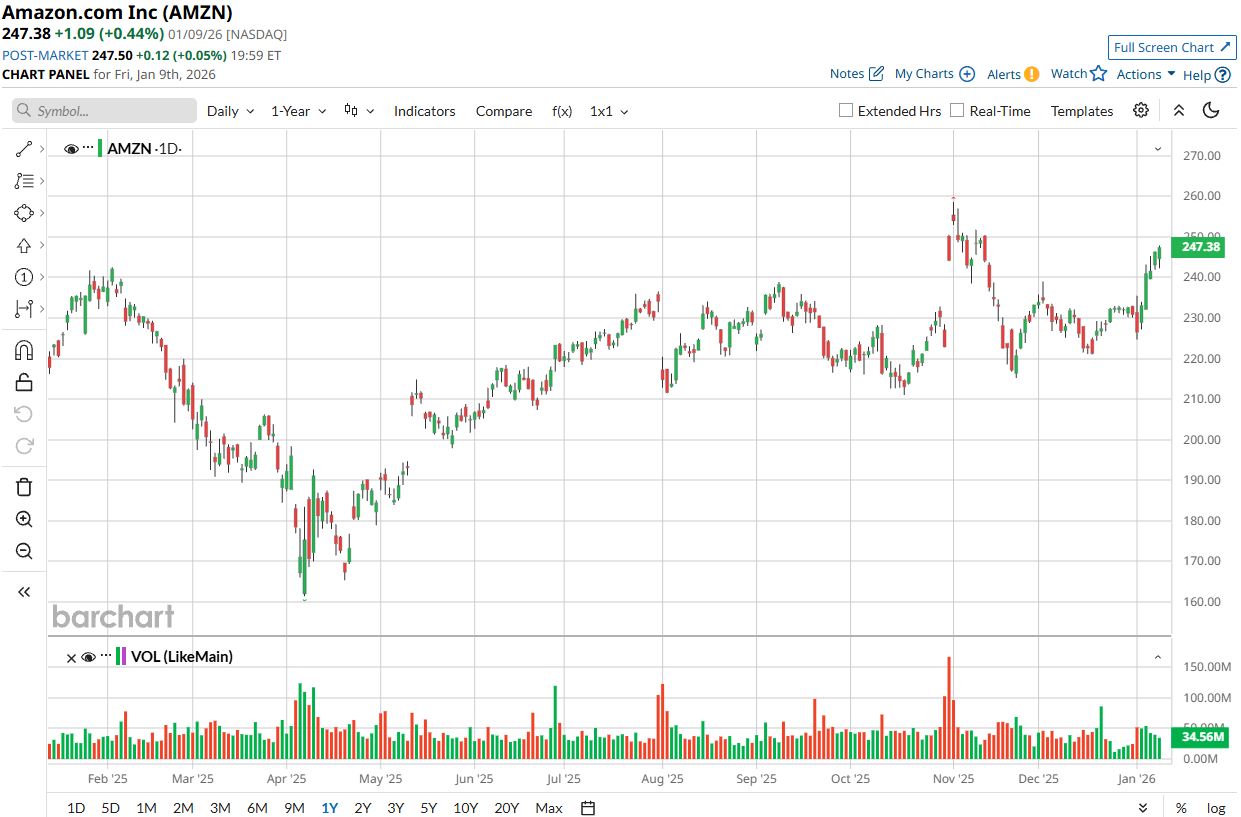Viewport: 1241px width, 817px height.
Task: Open the Fibonacci/text lines tool
Action: coord(24,181)
